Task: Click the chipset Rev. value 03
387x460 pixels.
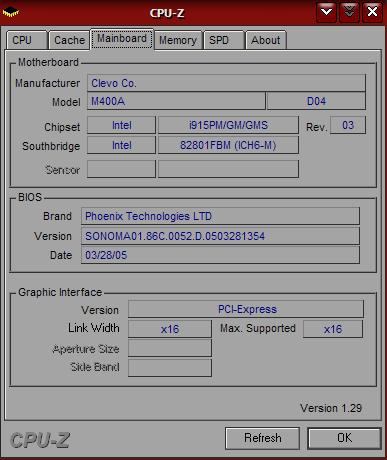Action: 348,125
